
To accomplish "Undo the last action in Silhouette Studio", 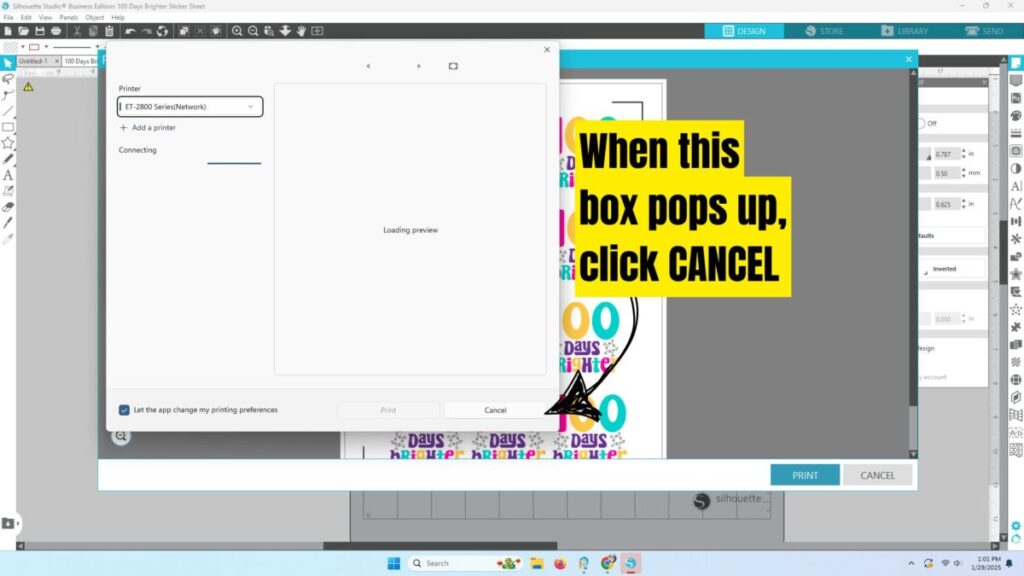I will tap(130, 31).
